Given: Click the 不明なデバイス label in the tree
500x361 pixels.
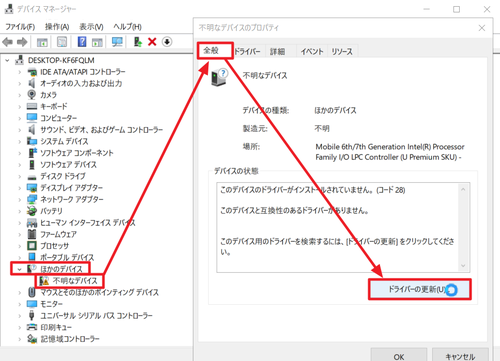Looking at the screenshot, I should [x=75, y=281].
